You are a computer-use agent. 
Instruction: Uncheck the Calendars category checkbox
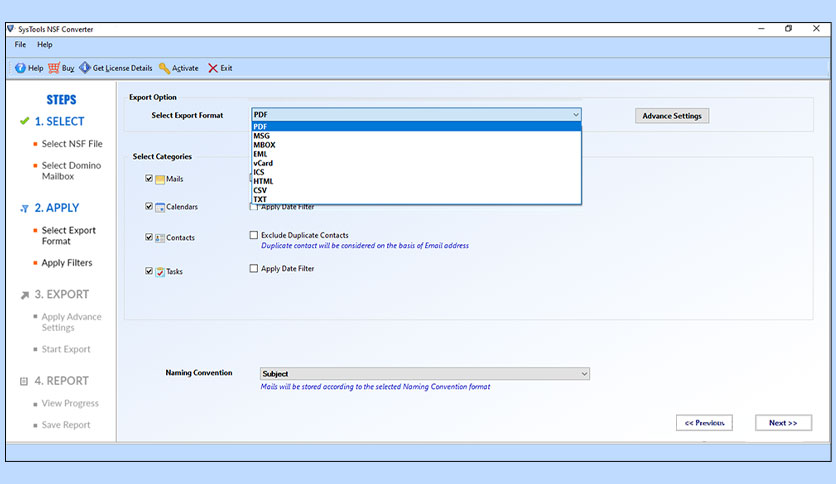[149, 206]
